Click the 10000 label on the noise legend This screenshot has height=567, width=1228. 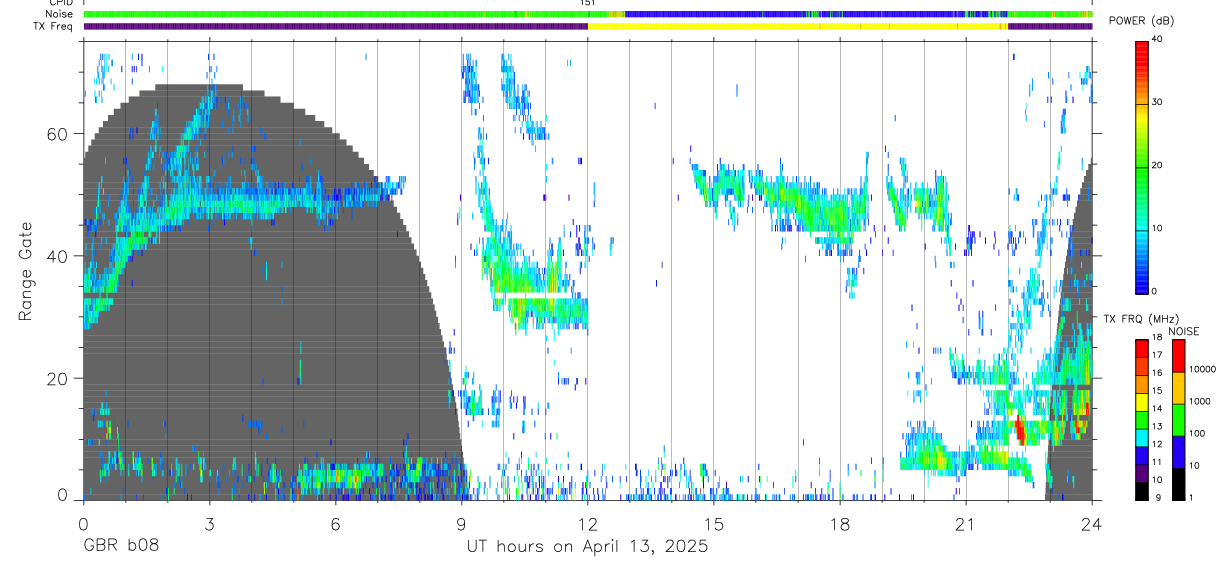(x=1203, y=369)
